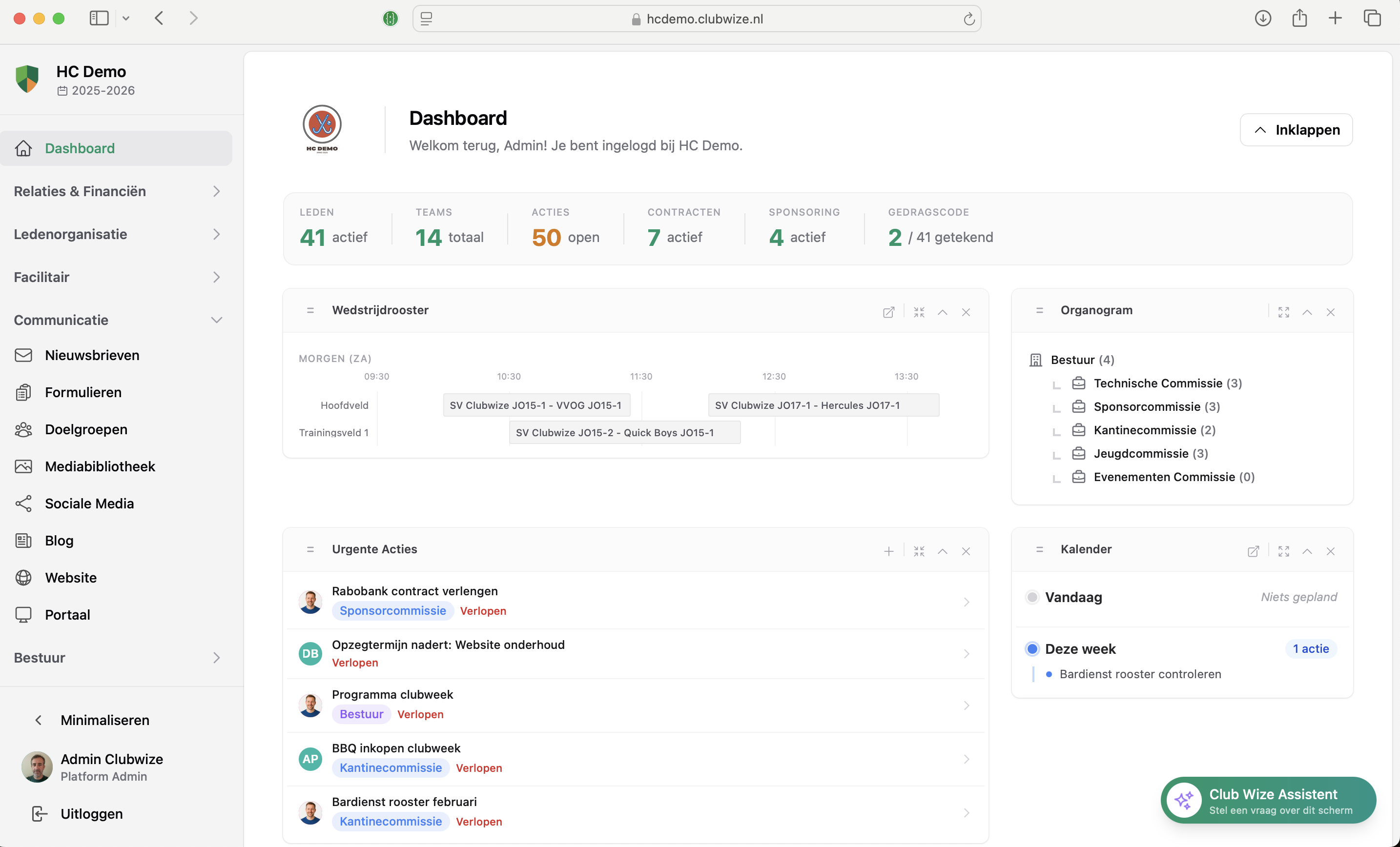Image resolution: width=1400 pixels, height=847 pixels.
Task: Select the Mediabibliotheek image icon
Action: pyautogui.click(x=23, y=466)
